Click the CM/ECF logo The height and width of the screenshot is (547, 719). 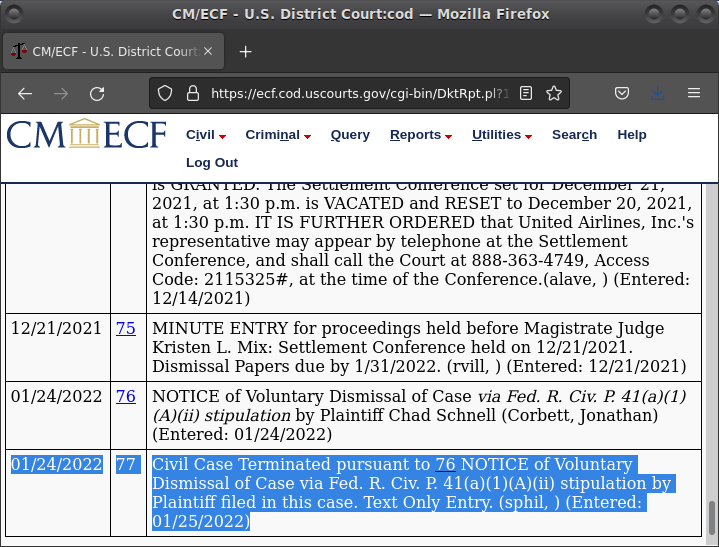pyautogui.click(x=87, y=135)
